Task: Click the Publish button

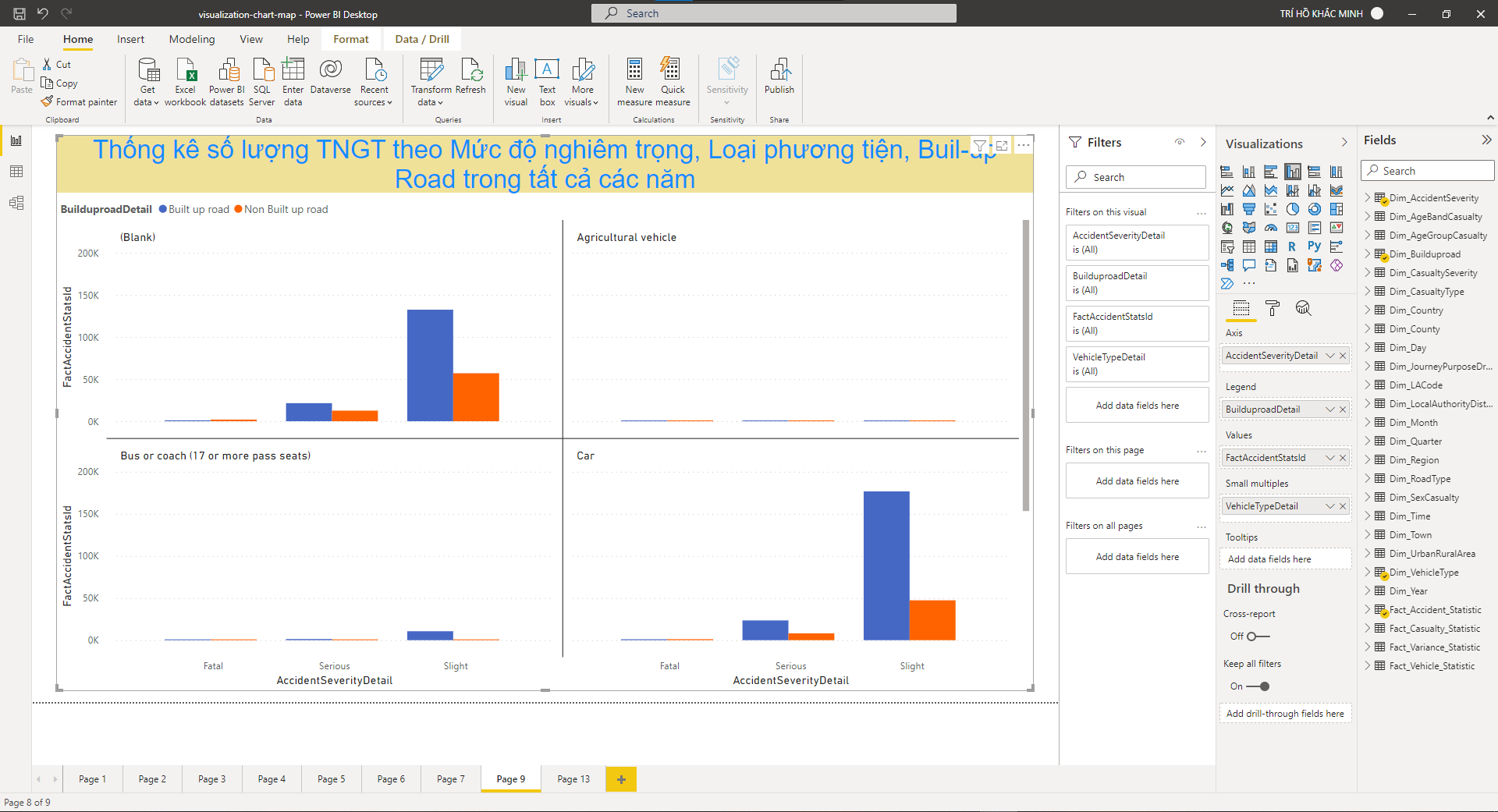Action: 779,76
